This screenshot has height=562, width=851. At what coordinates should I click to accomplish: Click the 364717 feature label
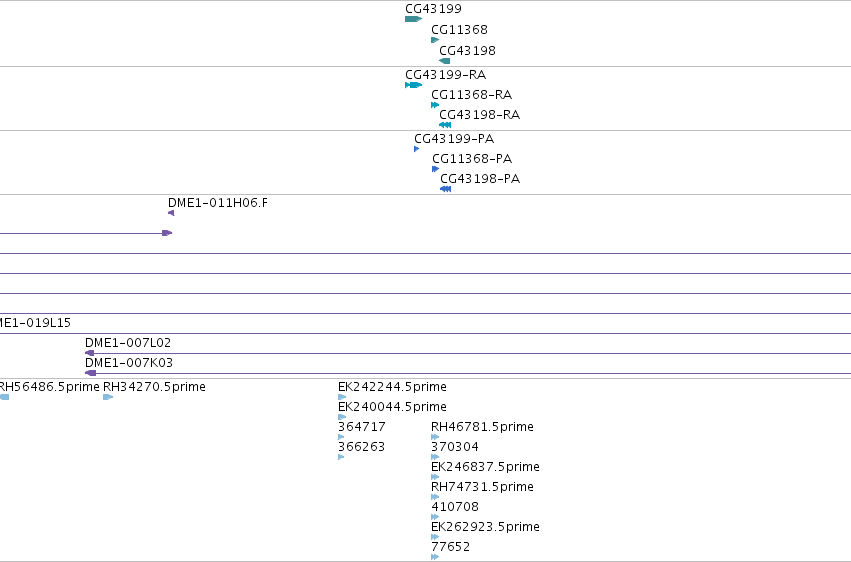pyautogui.click(x=361, y=427)
